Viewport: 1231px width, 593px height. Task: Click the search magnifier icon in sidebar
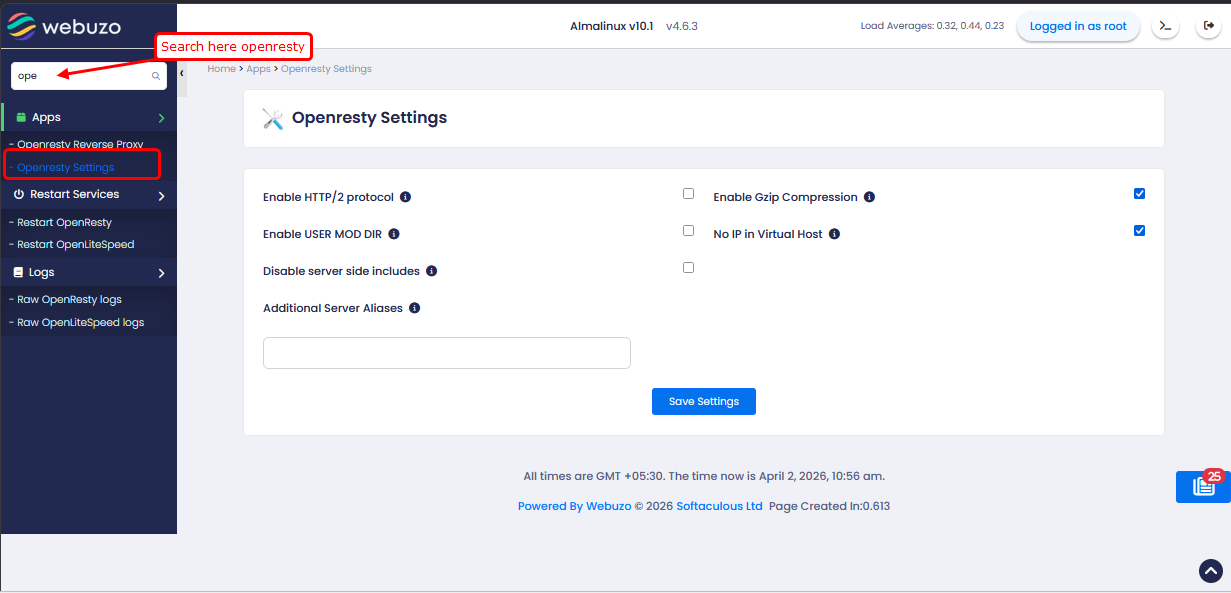point(156,76)
